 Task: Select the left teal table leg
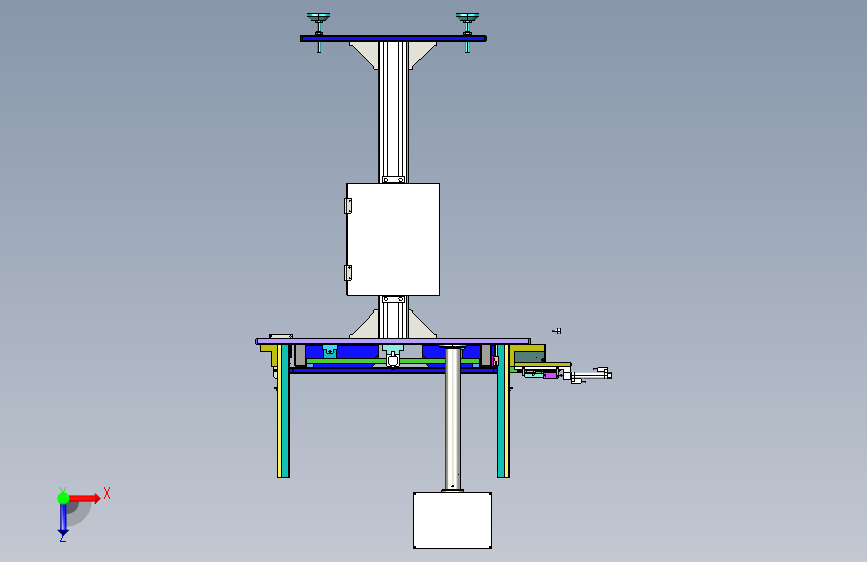pyautogui.click(x=284, y=410)
